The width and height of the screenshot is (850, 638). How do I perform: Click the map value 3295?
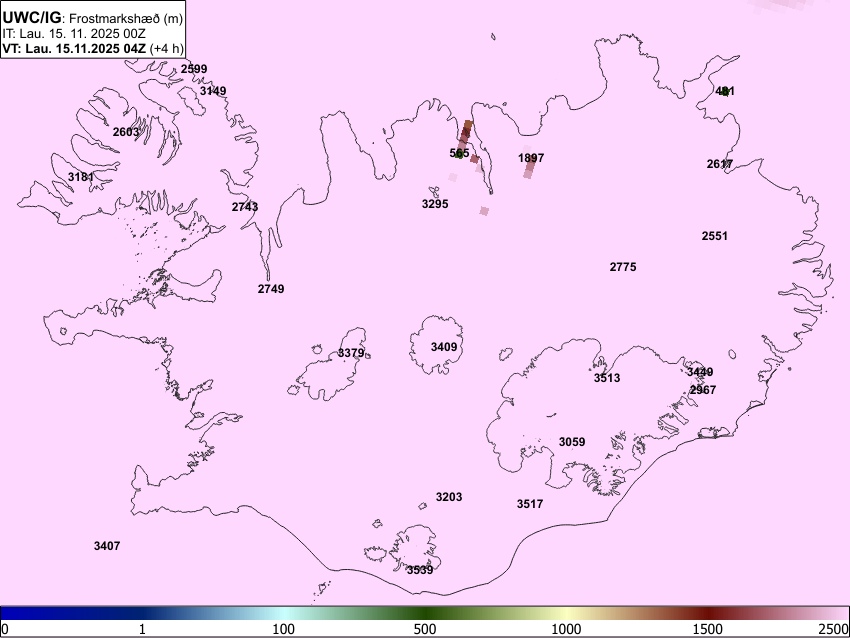tap(435, 204)
